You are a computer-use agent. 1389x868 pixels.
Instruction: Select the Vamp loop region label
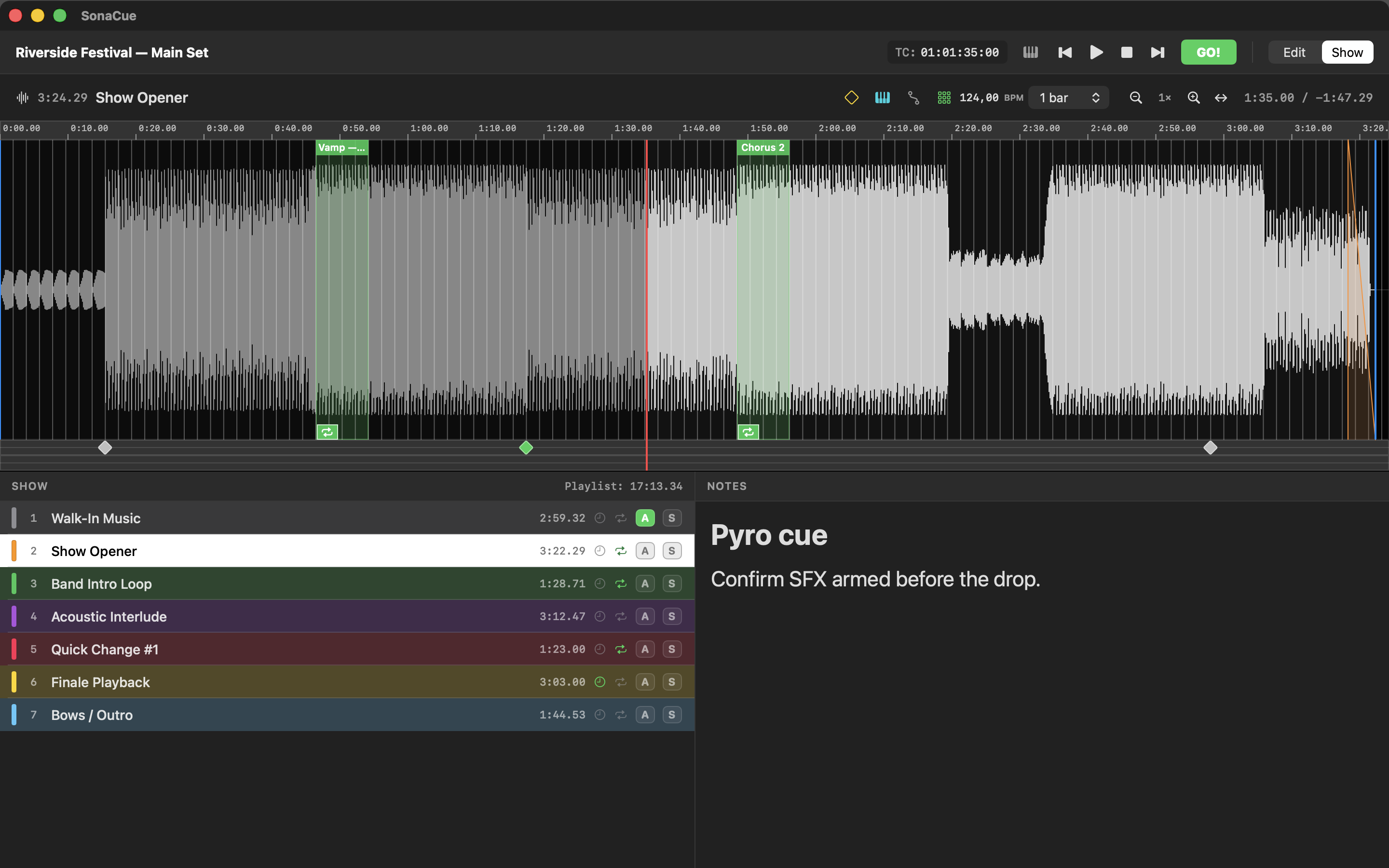click(x=341, y=148)
